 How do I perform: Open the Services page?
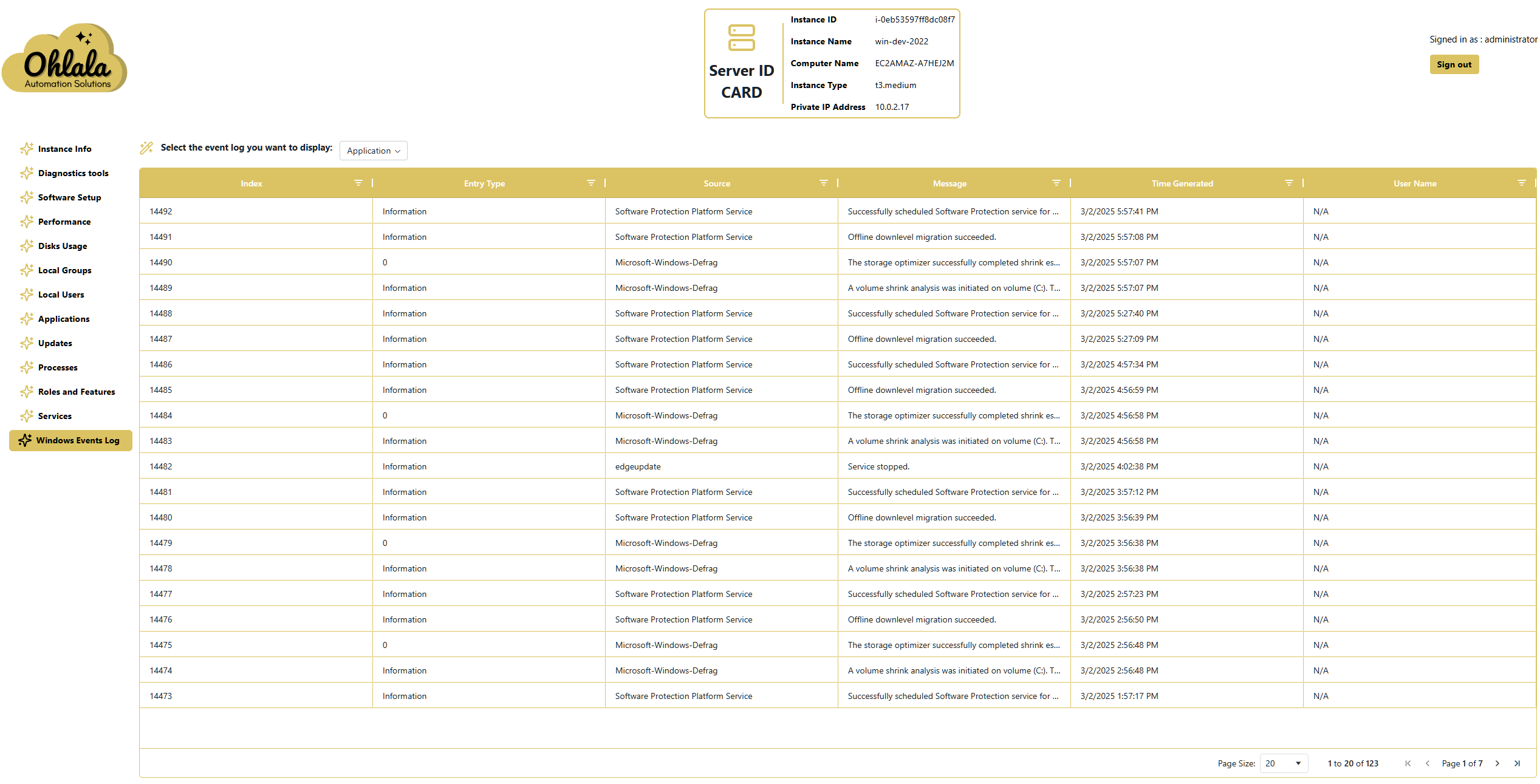pos(55,416)
